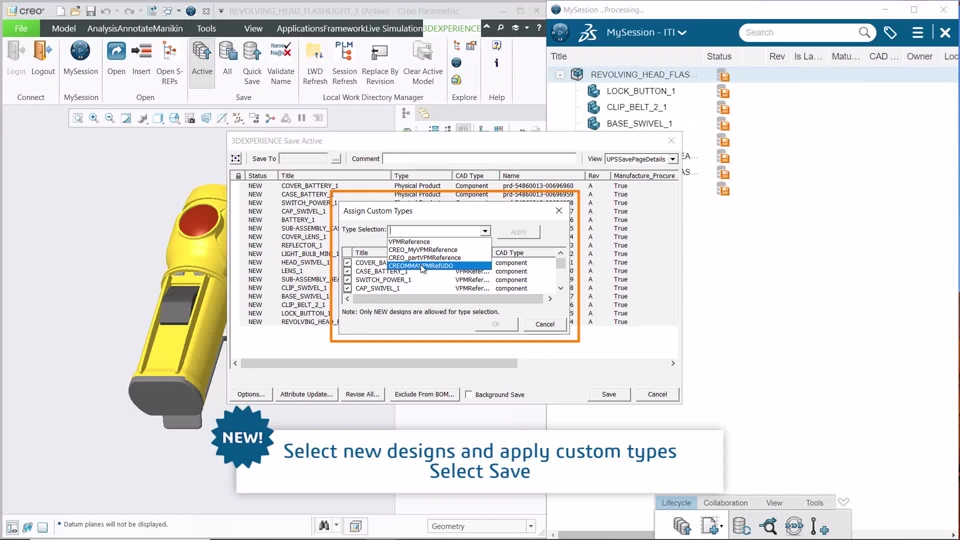Image resolution: width=960 pixels, height=540 pixels.
Task: Select CREO_partVPMReference option
Action: [425, 258]
